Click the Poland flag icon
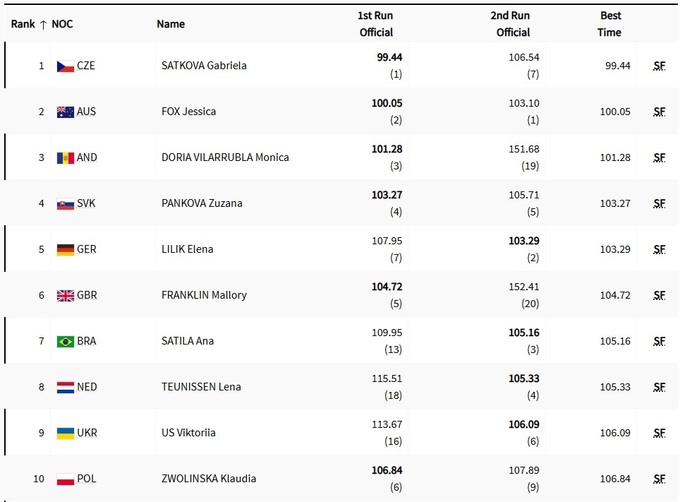680x502 pixels. [x=65, y=480]
